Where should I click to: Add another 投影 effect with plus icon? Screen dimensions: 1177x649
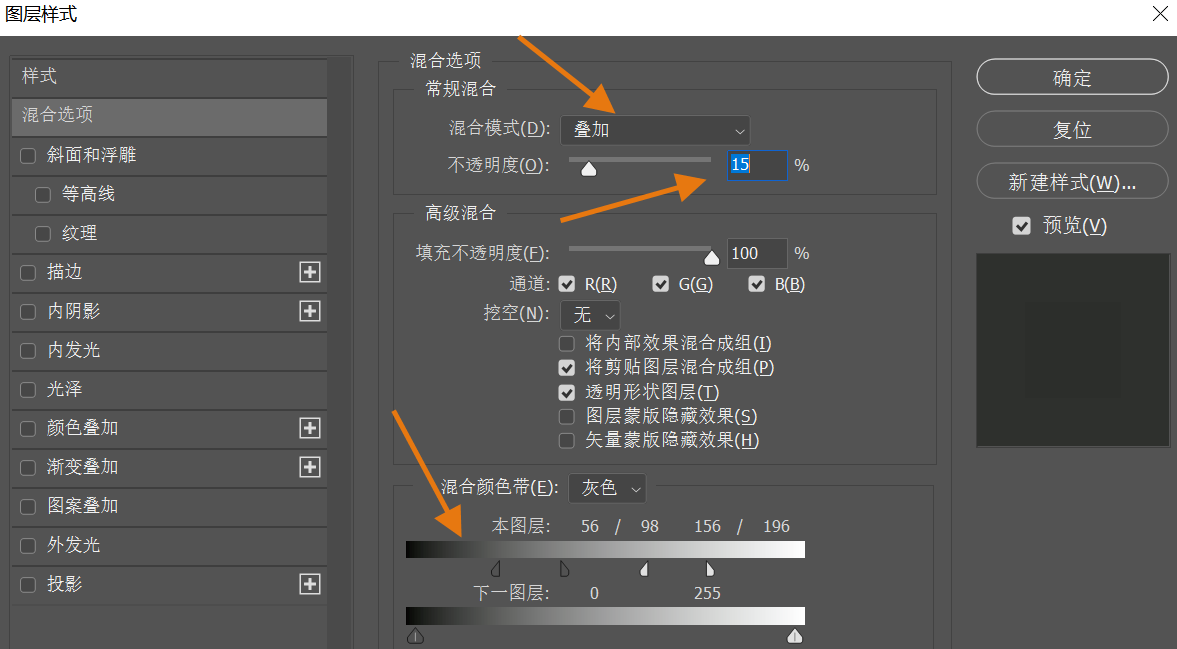click(310, 584)
